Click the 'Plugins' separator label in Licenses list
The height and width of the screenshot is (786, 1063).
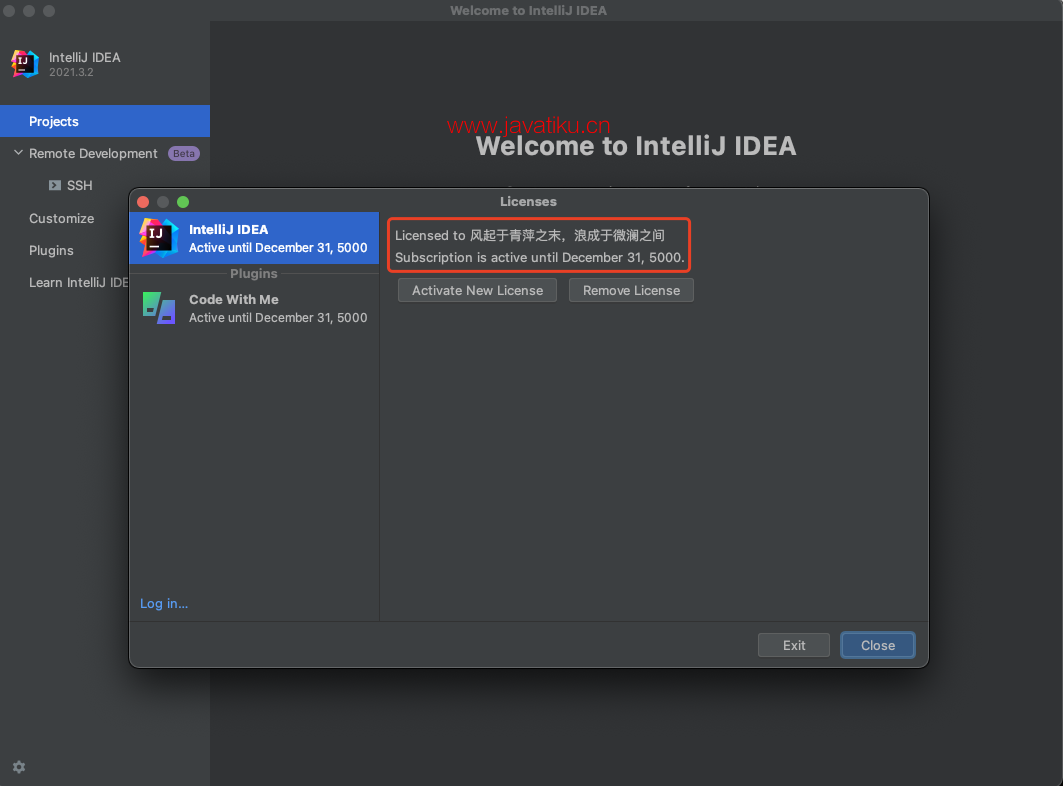[254, 273]
